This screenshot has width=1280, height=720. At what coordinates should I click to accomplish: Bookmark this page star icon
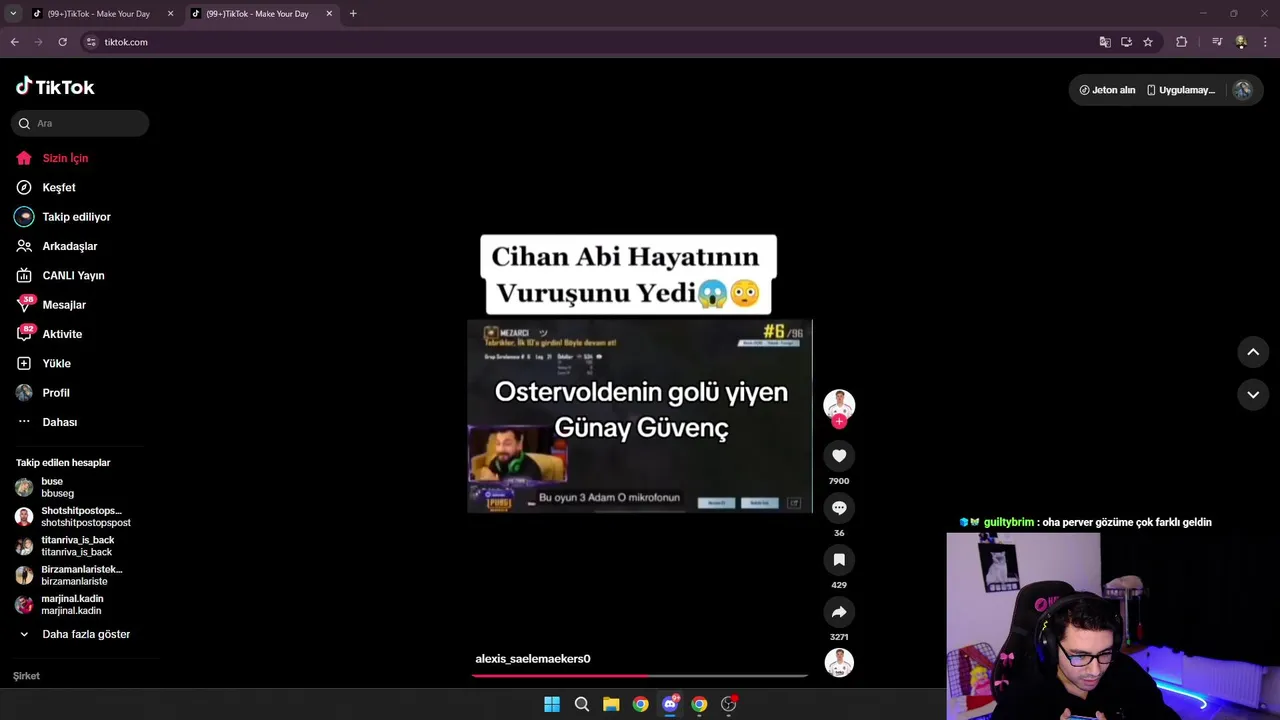click(x=1148, y=42)
